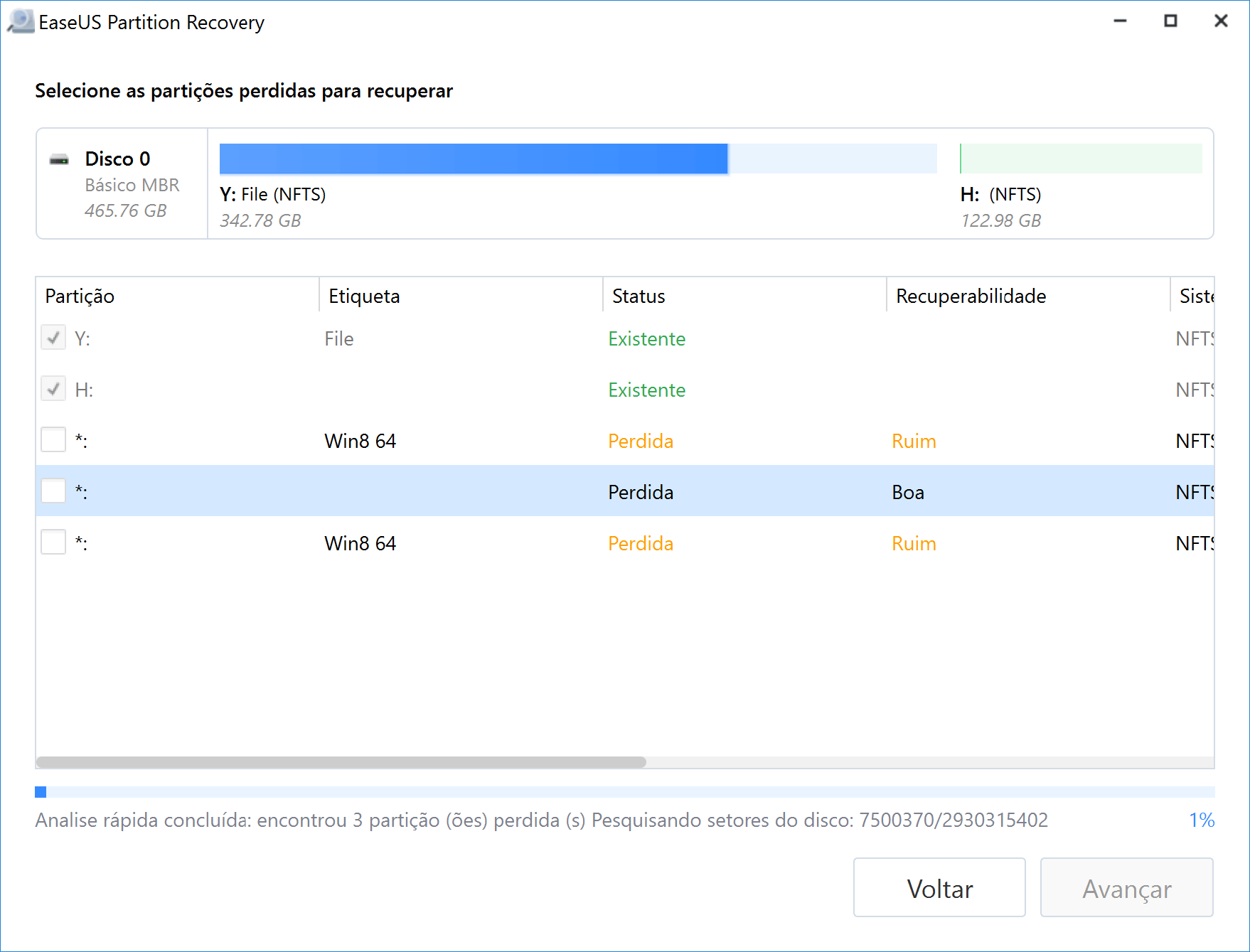The width and height of the screenshot is (1250, 952).
Task: Select the Y: File partition usage bar
Action: coord(578,159)
